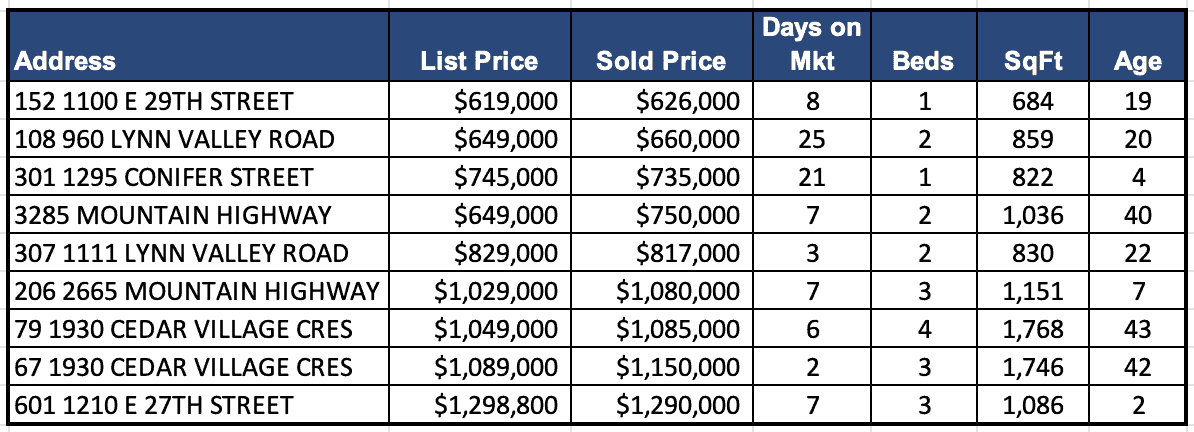The height and width of the screenshot is (432, 1194).
Task: Select the $1,150,000 sold price cell
Action: click(x=675, y=367)
